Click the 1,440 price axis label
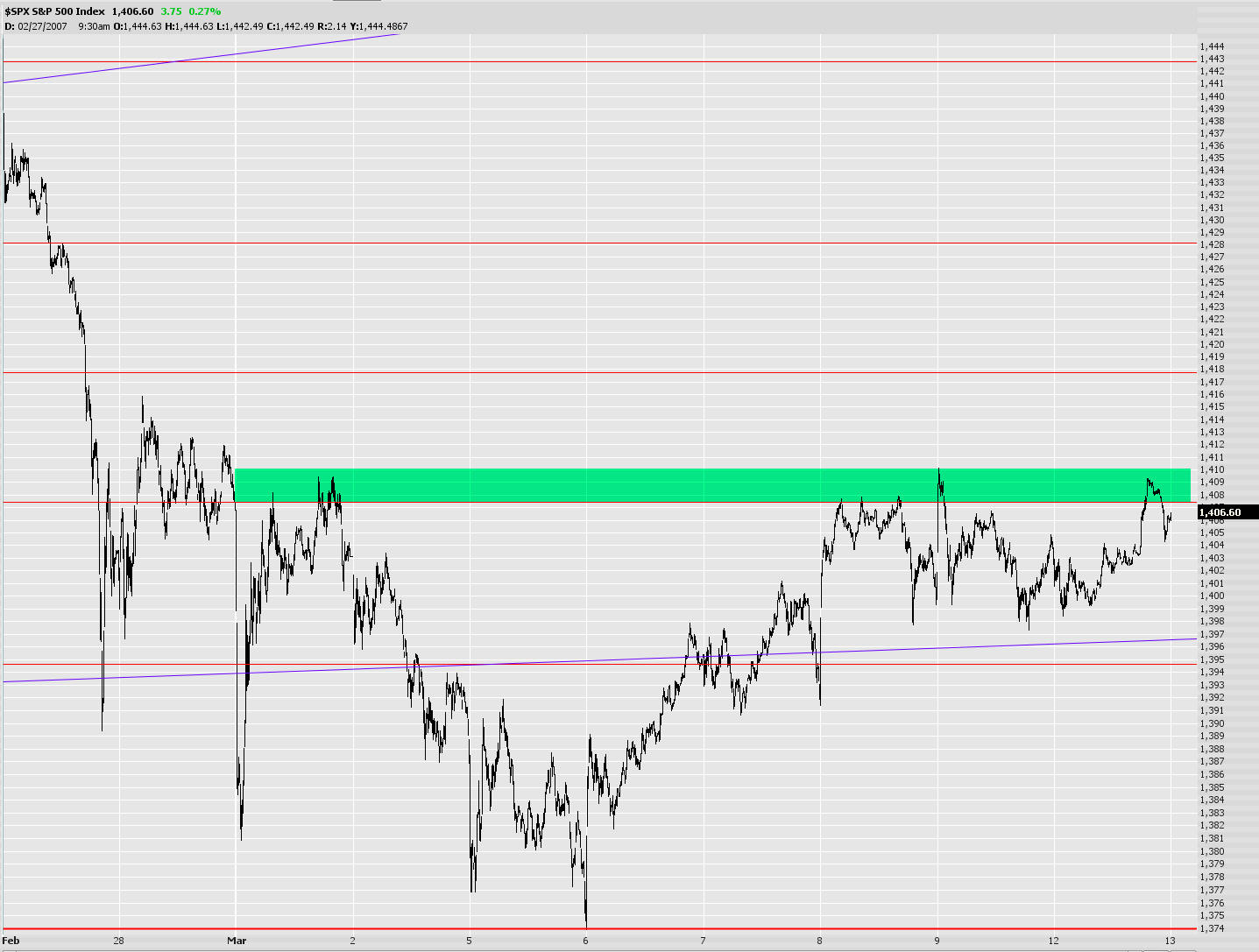 click(1212, 96)
